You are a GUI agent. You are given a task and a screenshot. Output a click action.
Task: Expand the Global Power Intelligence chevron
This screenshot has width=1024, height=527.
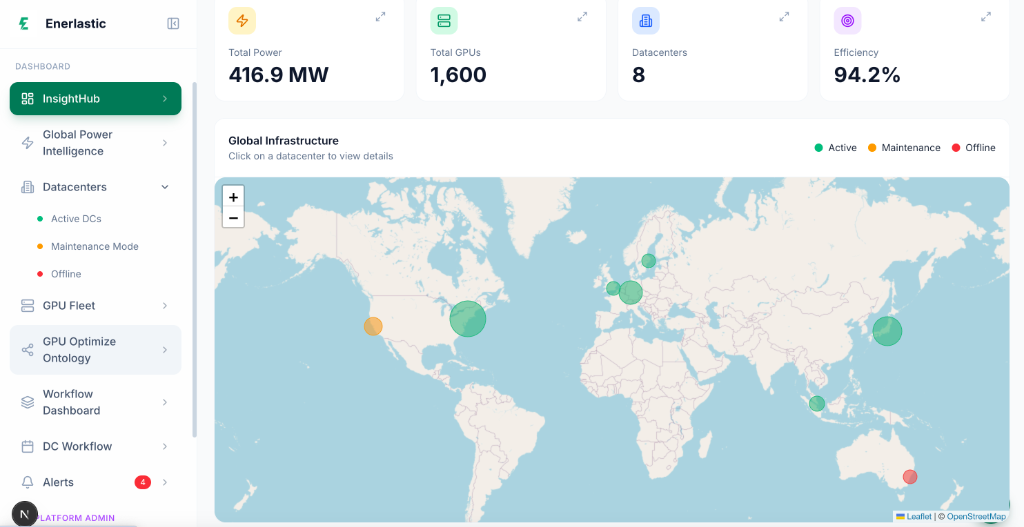click(x=165, y=143)
